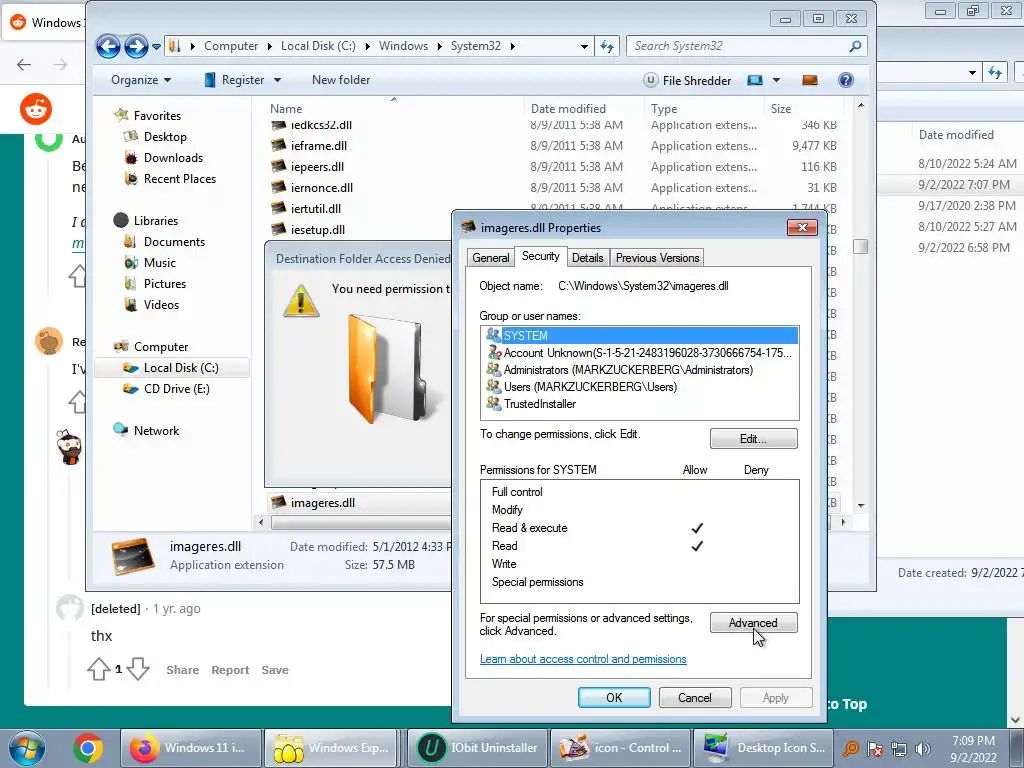Viewport: 1024px width, 768px height.
Task: Click the Register toolbar button
Action: tap(234, 80)
